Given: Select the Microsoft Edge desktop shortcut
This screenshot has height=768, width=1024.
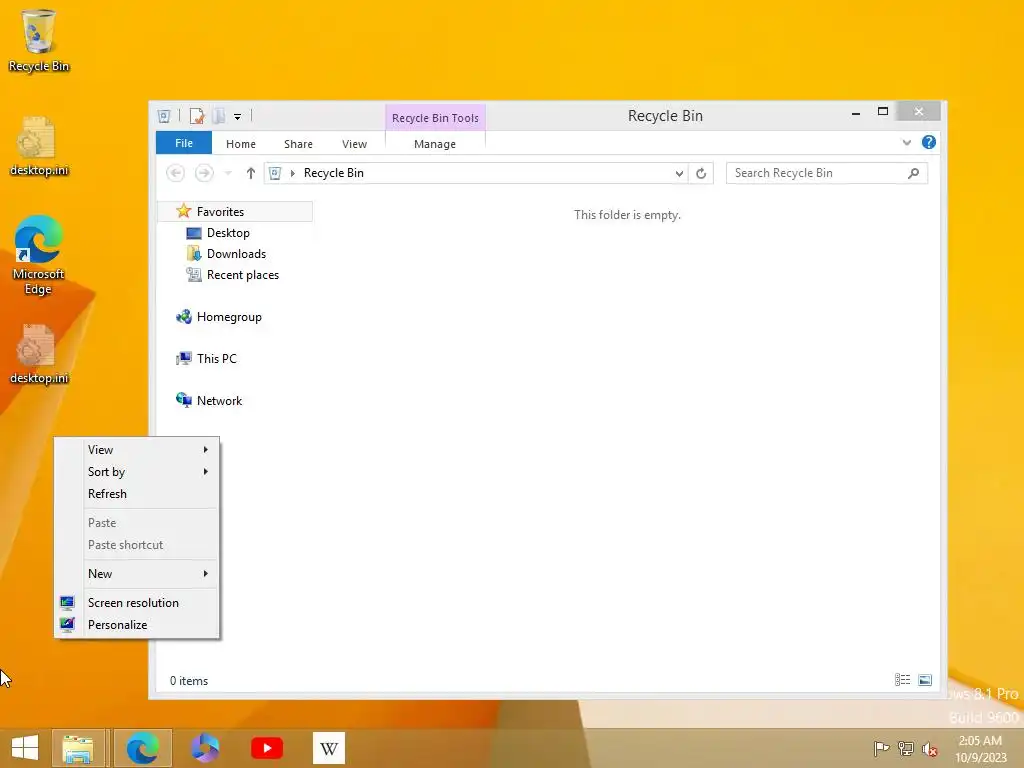Looking at the screenshot, I should [x=38, y=255].
